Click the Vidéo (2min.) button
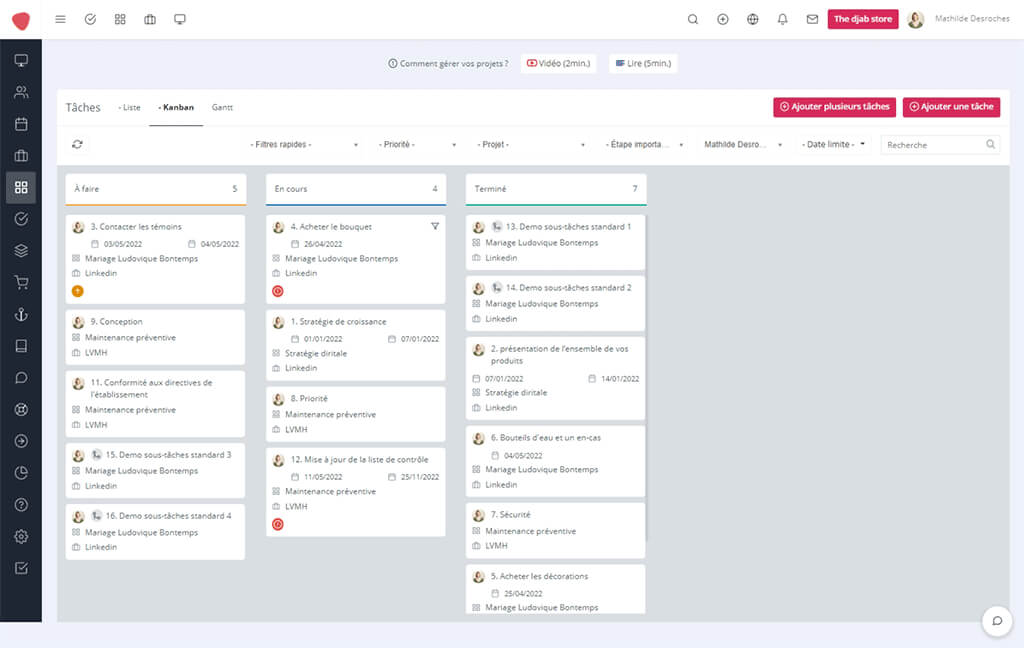1024x648 pixels. 558,63
